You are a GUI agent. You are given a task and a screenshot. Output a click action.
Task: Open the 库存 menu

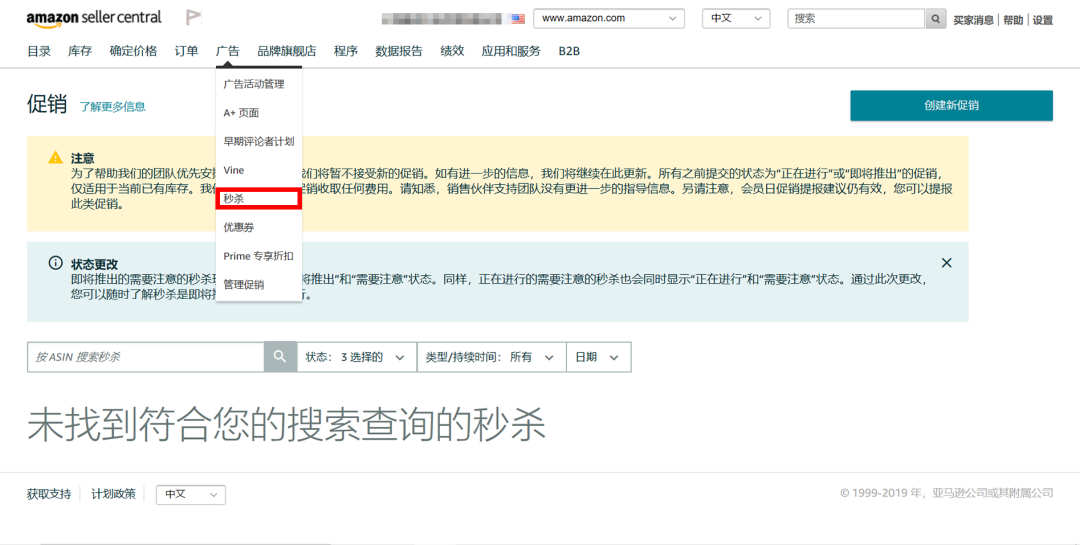[x=80, y=51]
